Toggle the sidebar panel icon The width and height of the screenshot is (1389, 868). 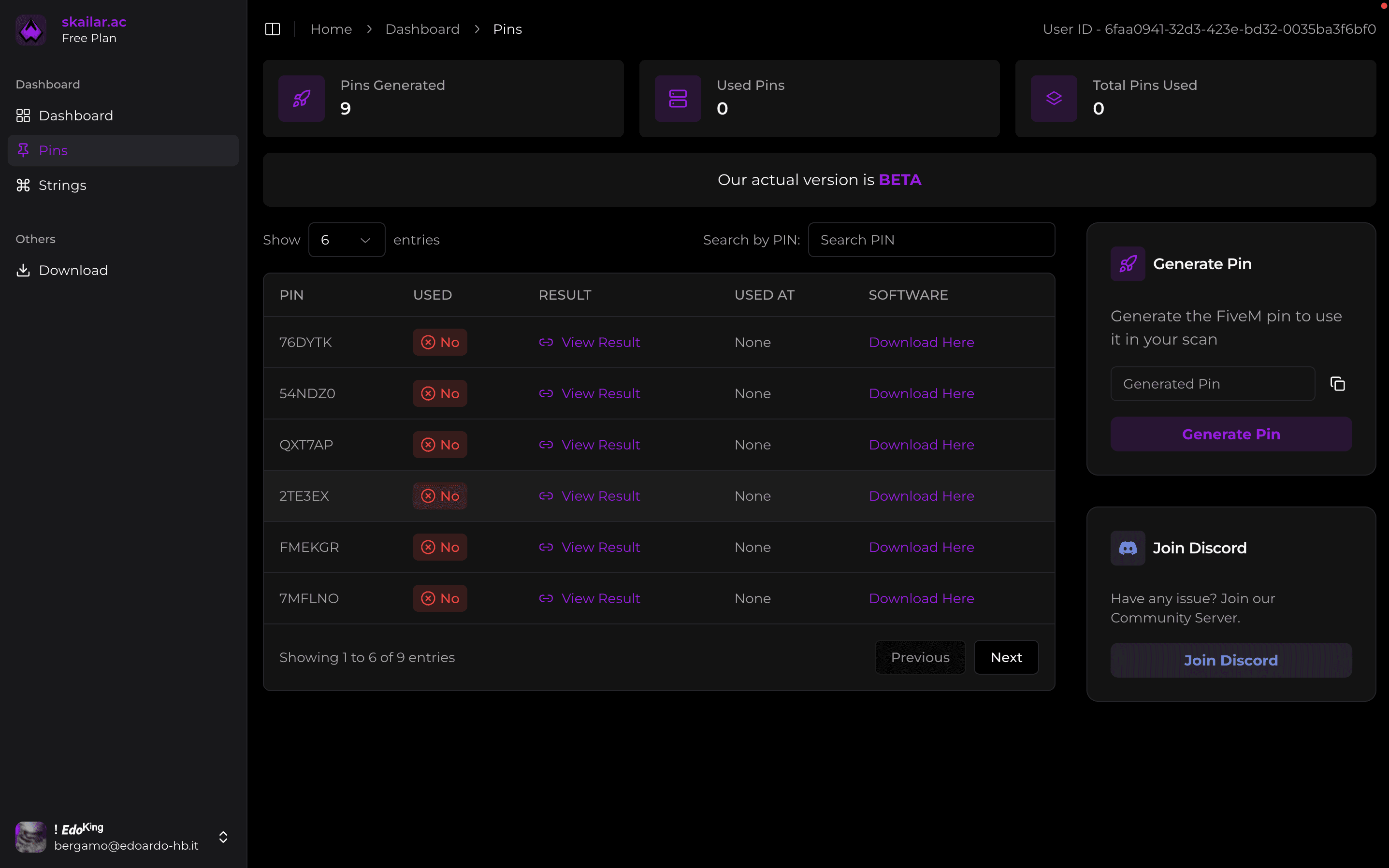click(273, 29)
